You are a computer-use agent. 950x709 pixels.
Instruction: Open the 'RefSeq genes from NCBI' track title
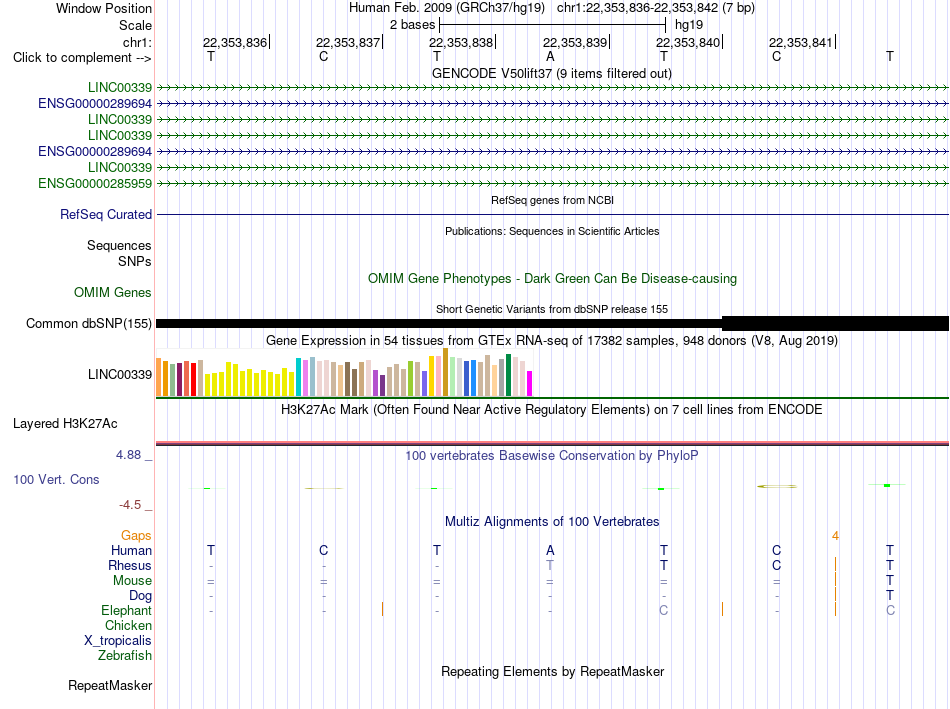552,200
